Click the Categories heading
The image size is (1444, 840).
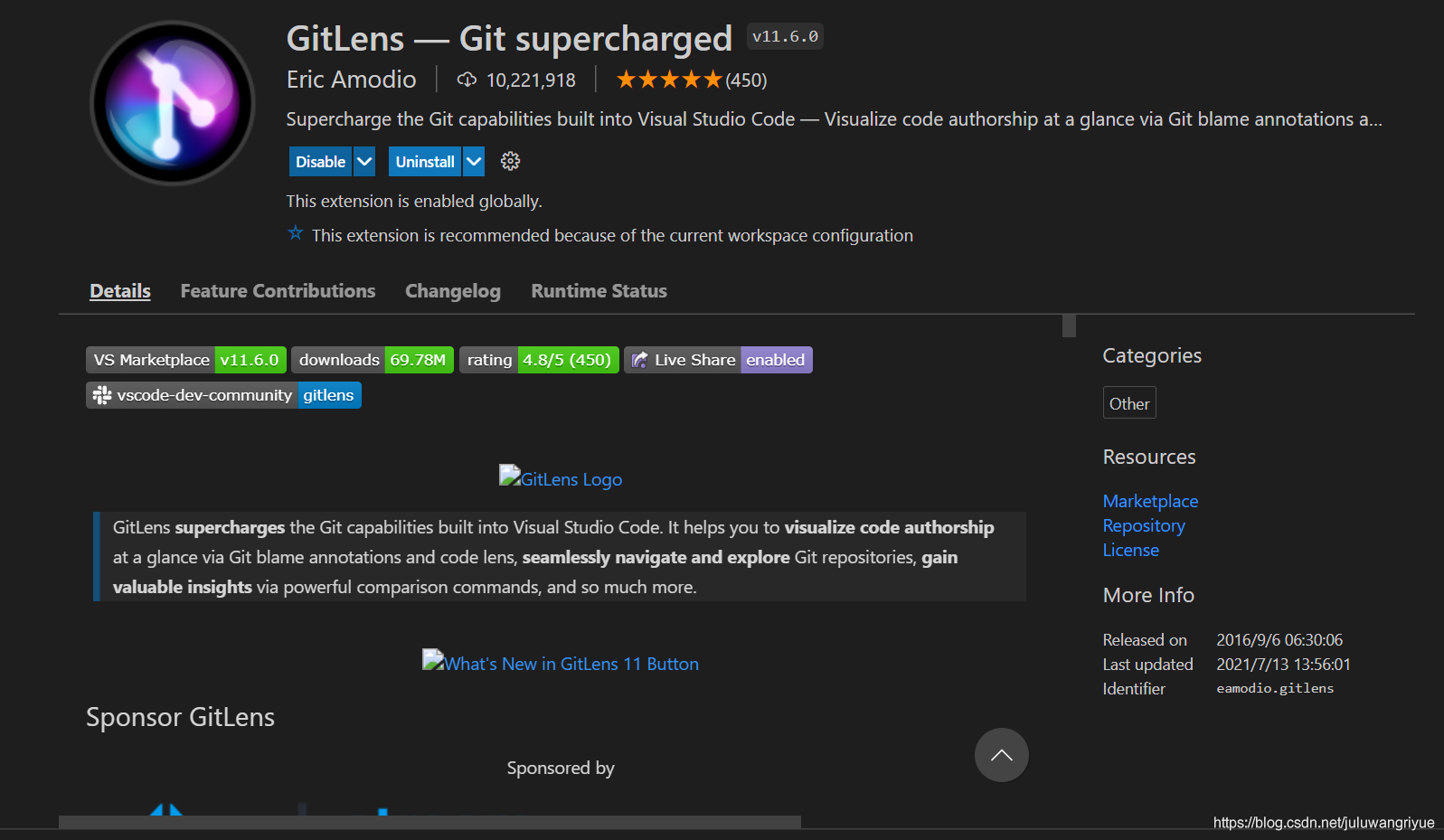[x=1152, y=355]
